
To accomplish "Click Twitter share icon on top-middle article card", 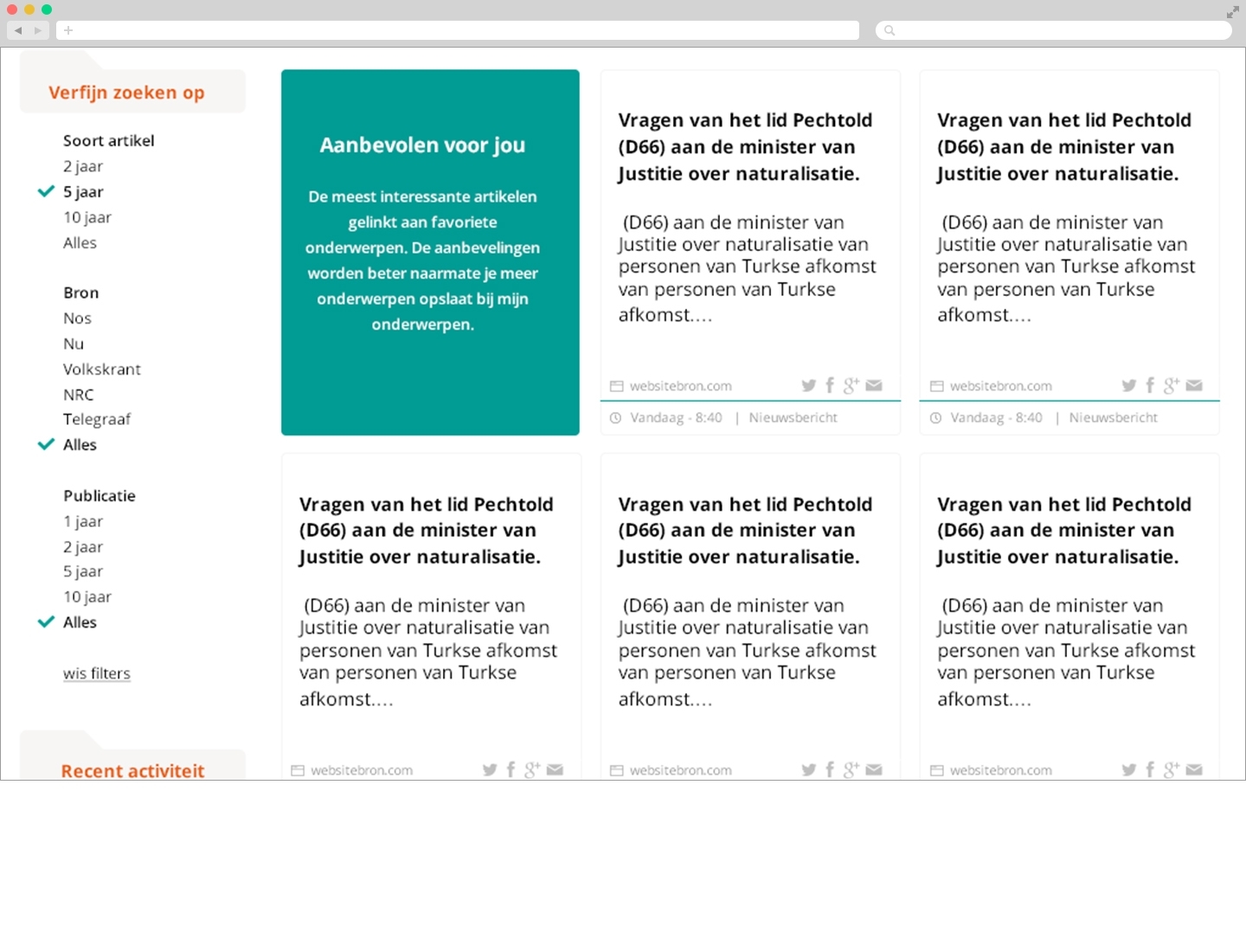I will tap(808, 386).
